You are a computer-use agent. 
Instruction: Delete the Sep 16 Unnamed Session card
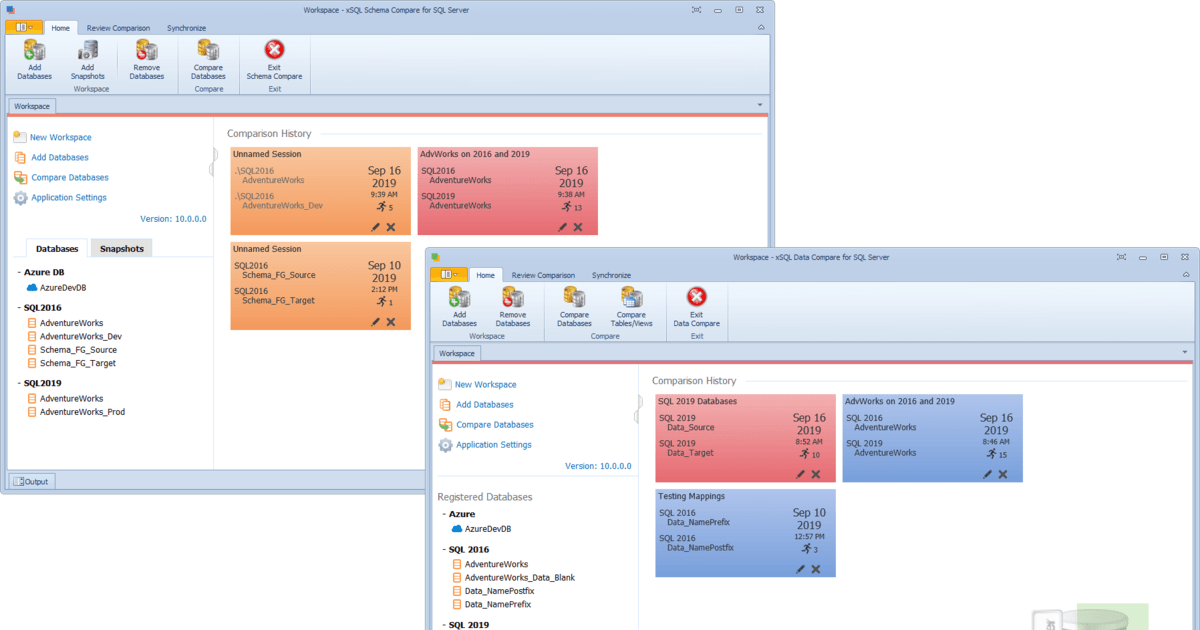391,227
